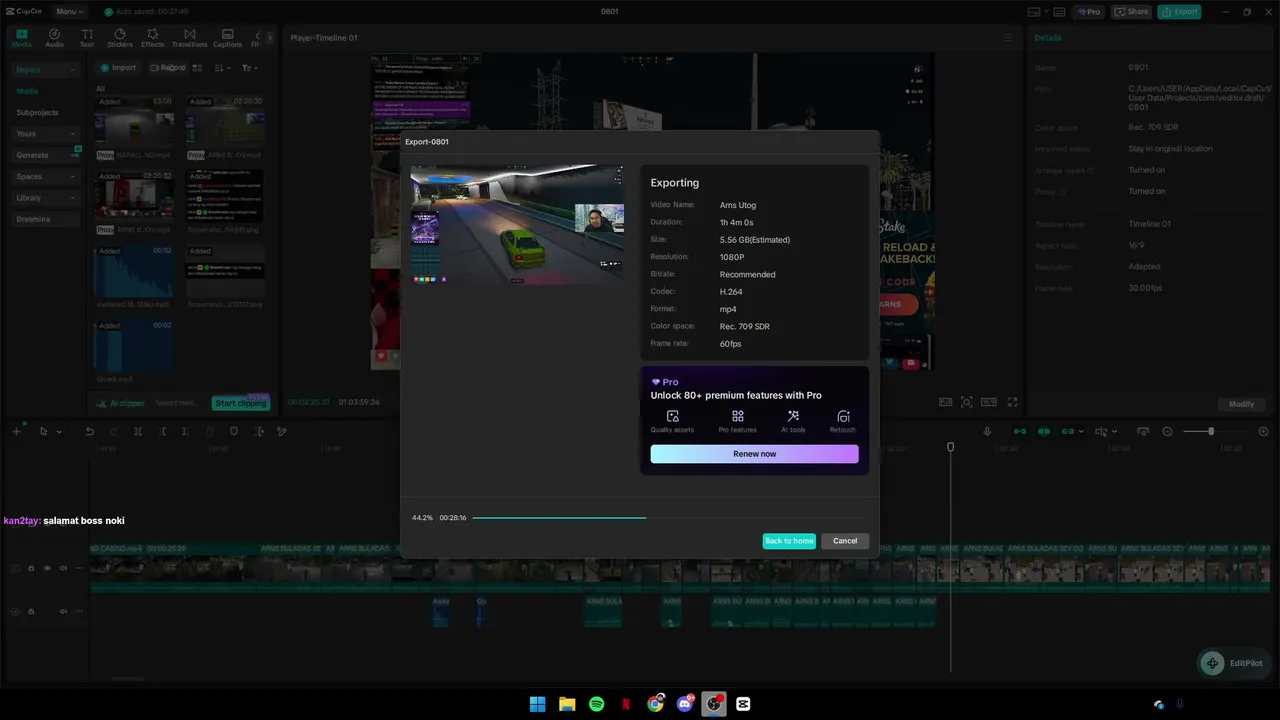
Task: Click the timeline zoom out icon
Action: point(1167,431)
